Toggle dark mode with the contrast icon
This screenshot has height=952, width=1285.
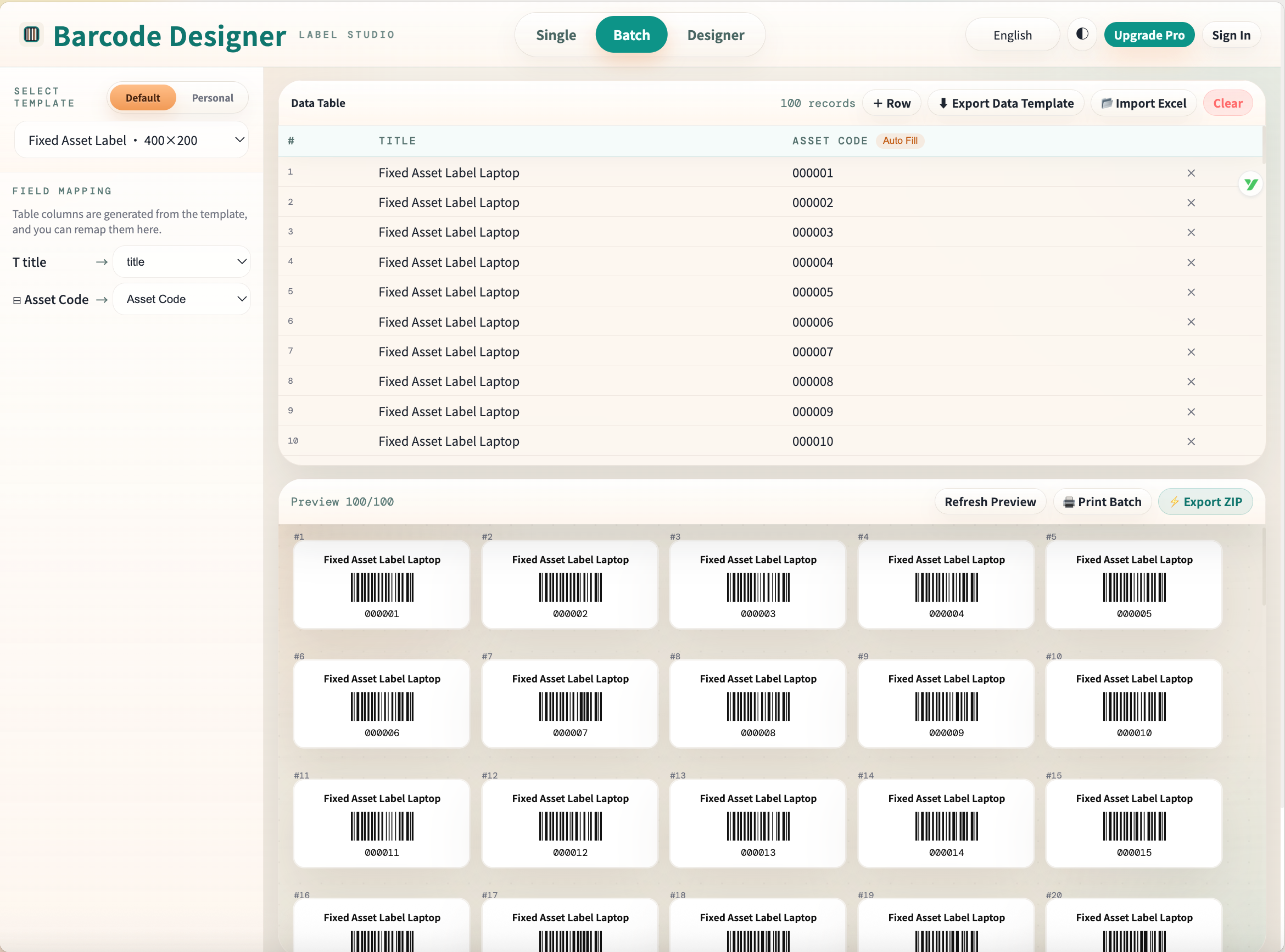pyautogui.click(x=1082, y=34)
